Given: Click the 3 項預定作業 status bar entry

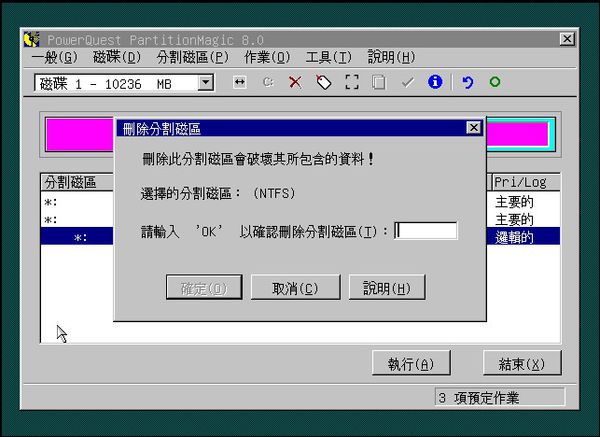Looking at the screenshot, I should tap(499, 397).
